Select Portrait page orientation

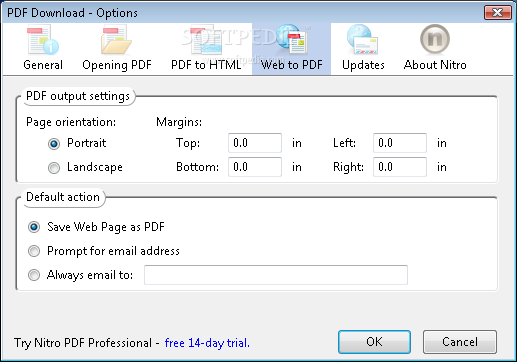click(x=54, y=144)
